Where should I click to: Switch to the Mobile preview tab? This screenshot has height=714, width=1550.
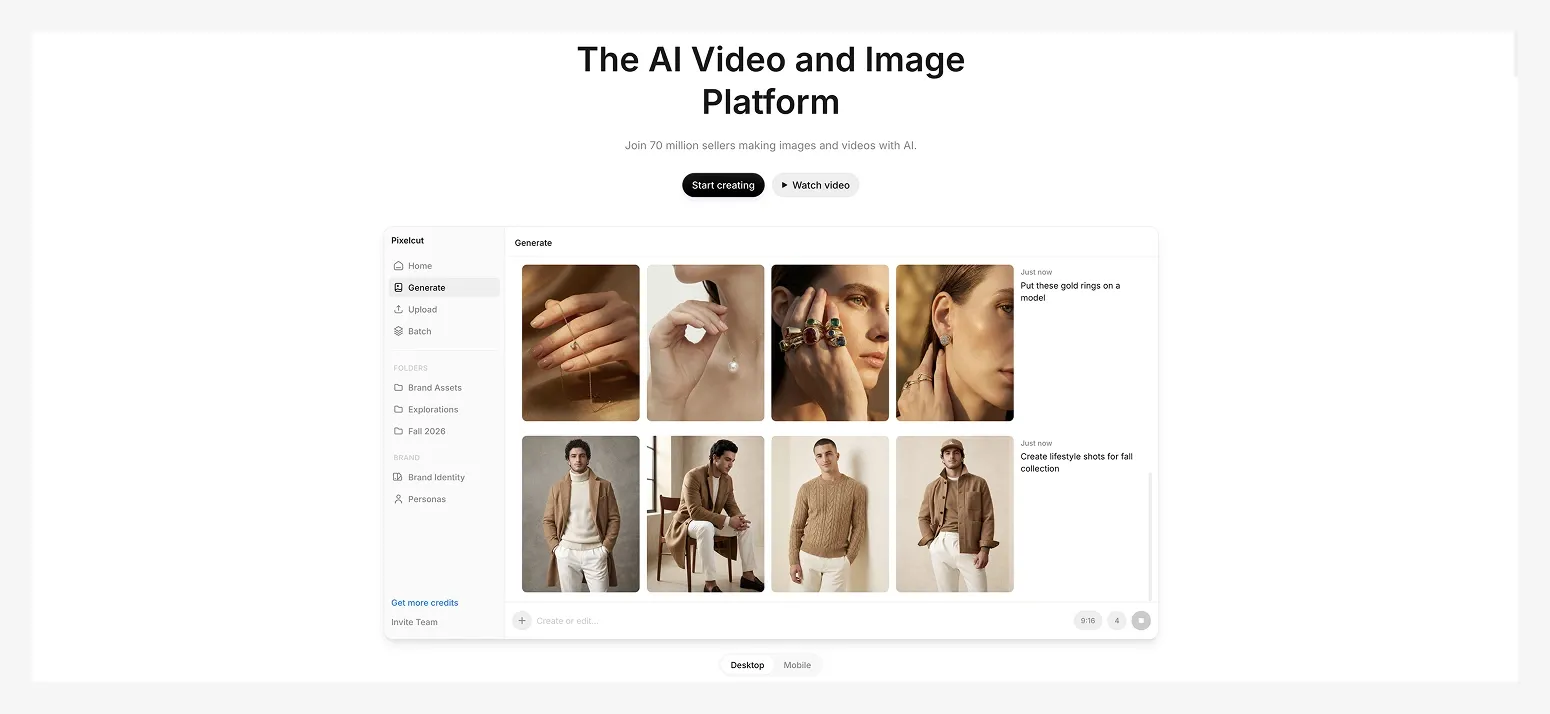[797, 665]
